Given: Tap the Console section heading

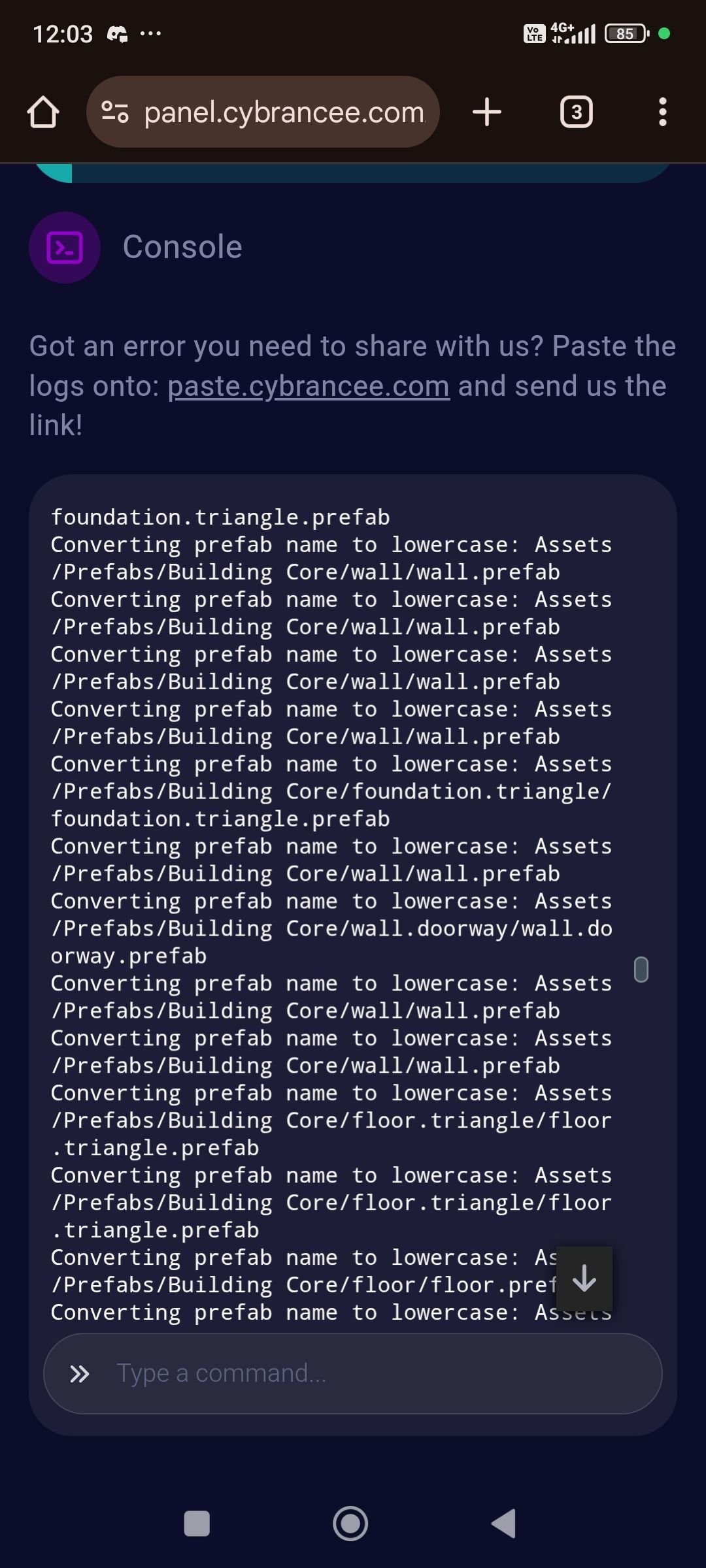Looking at the screenshot, I should [x=182, y=247].
